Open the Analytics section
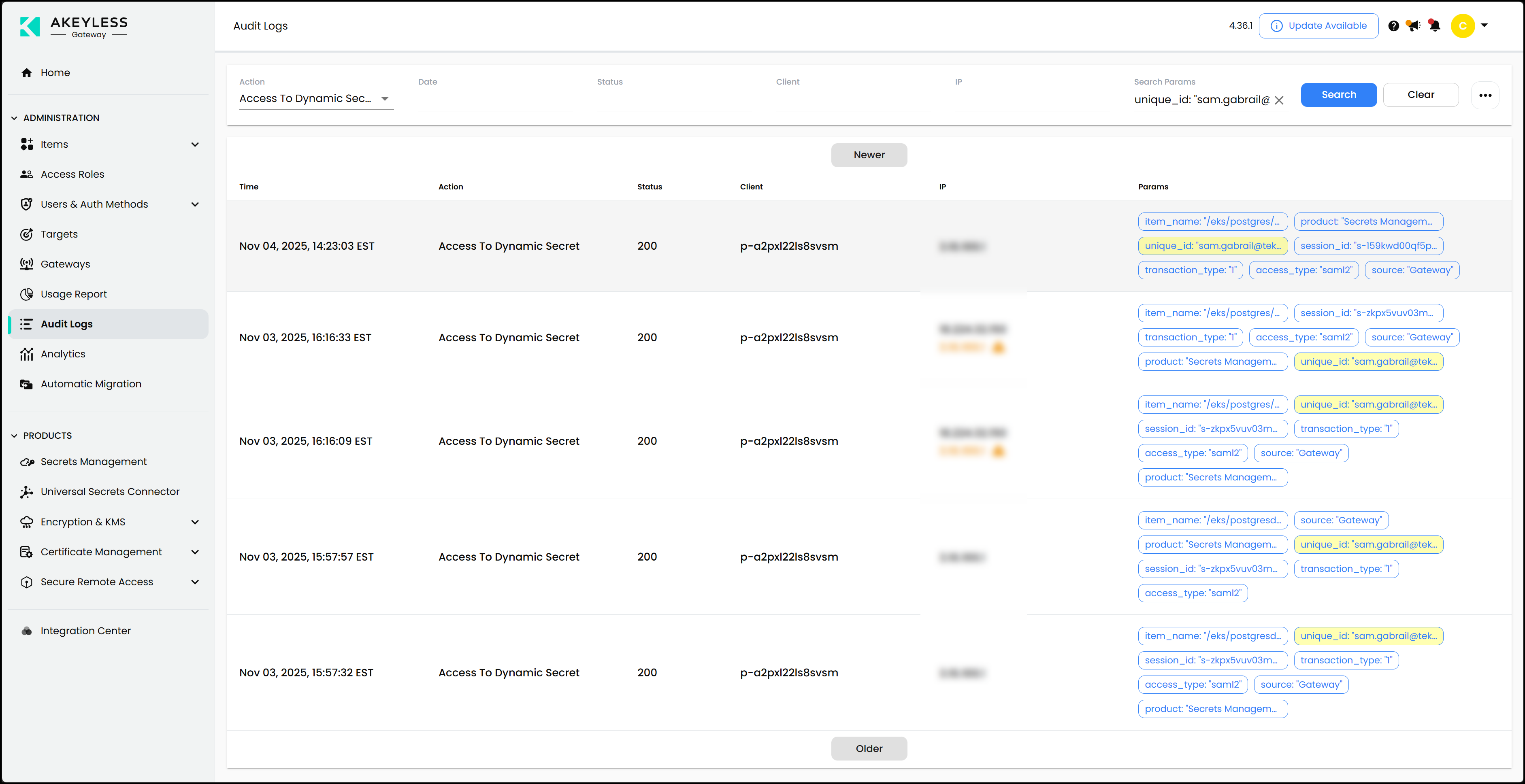Image resolution: width=1525 pixels, height=784 pixels. tap(63, 354)
